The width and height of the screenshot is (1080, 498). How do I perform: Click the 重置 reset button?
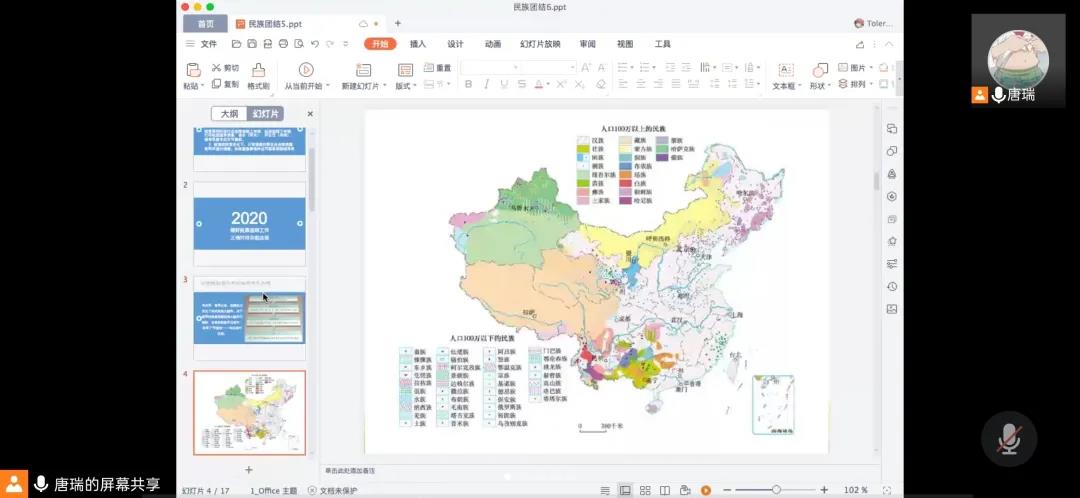pos(438,68)
